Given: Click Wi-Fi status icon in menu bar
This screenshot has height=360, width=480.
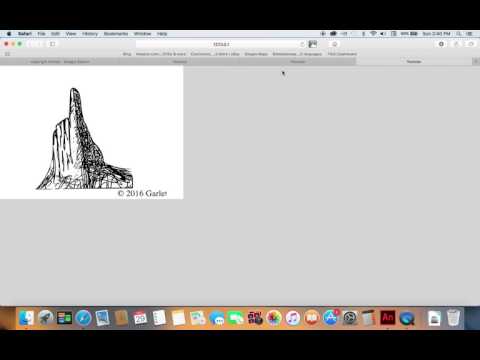Looking at the screenshot, I should click(373, 34).
